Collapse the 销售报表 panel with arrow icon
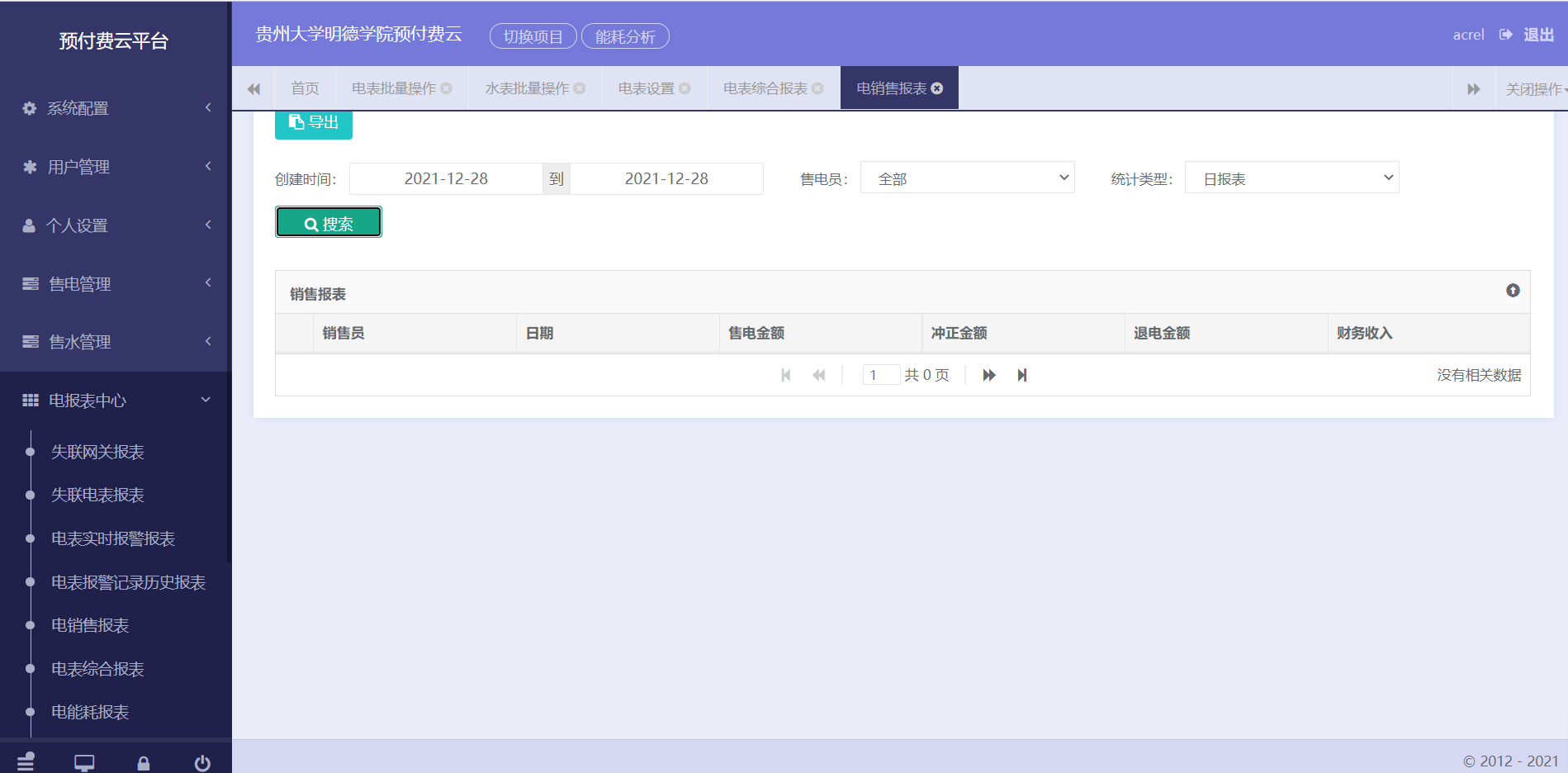The height and width of the screenshot is (773, 1568). point(1512,291)
